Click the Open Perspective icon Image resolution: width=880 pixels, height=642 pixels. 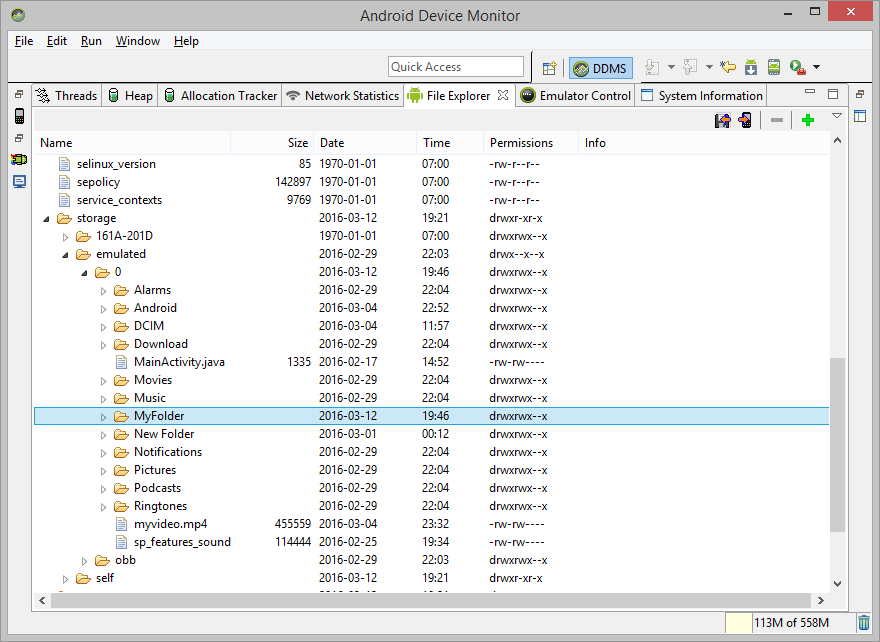tap(549, 68)
